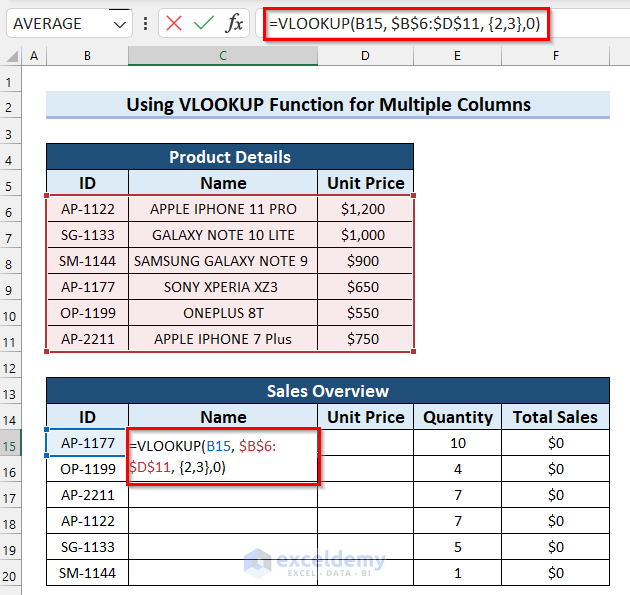Image resolution: width=630 pixels, height=595 pixels.
Task: Select column A header
Action: pyautogui.click(x=34, y=56)
